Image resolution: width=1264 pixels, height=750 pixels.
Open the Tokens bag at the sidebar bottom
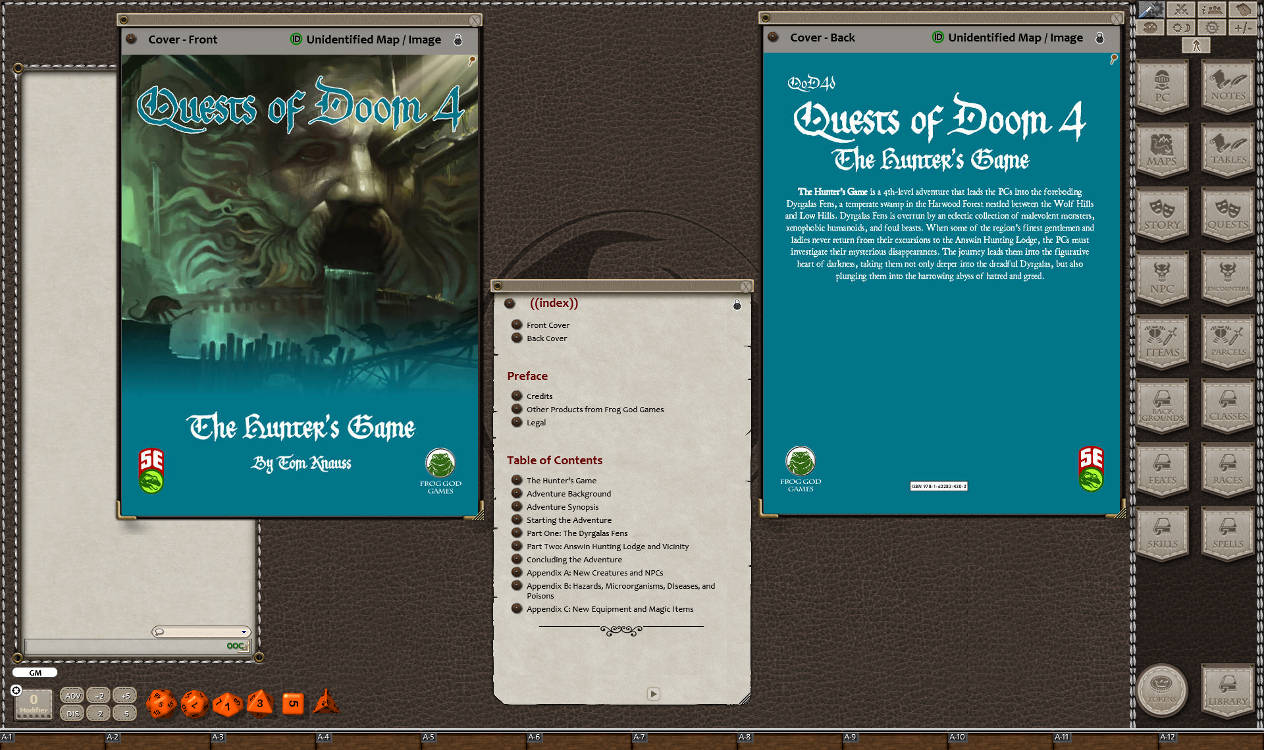1162,690
